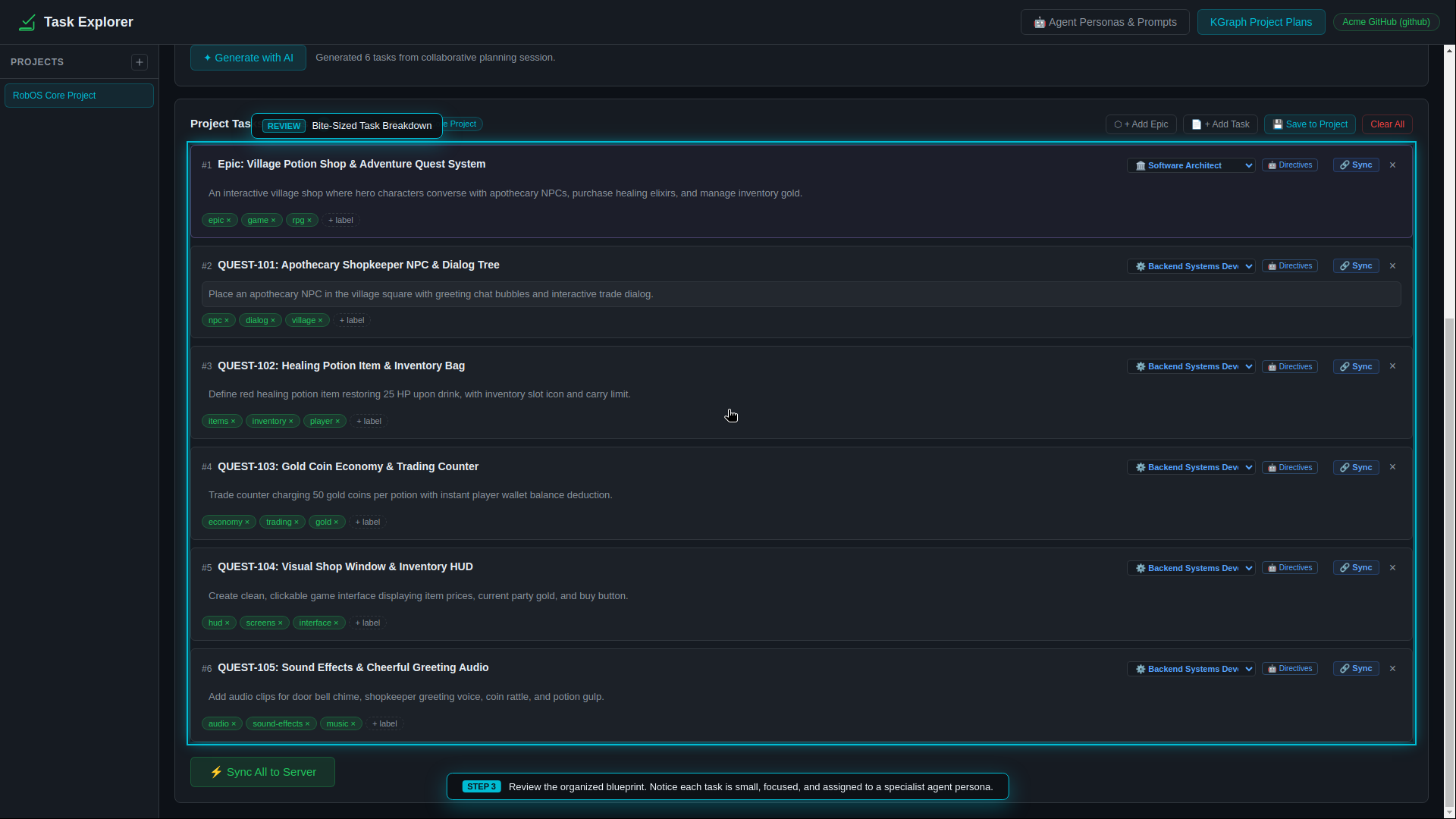The image size is (1456, 819).
Task: Remove QUEST-104 task with X icon
Action: [1392, 568]
